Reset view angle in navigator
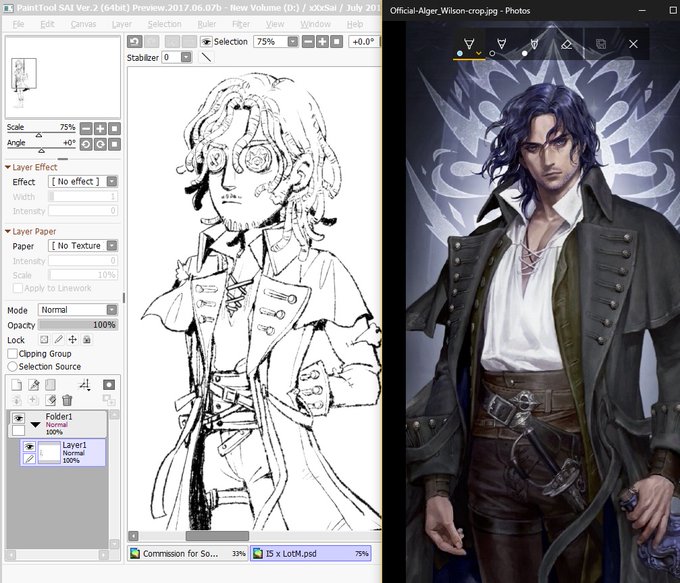680x583 pixels. 114,144
